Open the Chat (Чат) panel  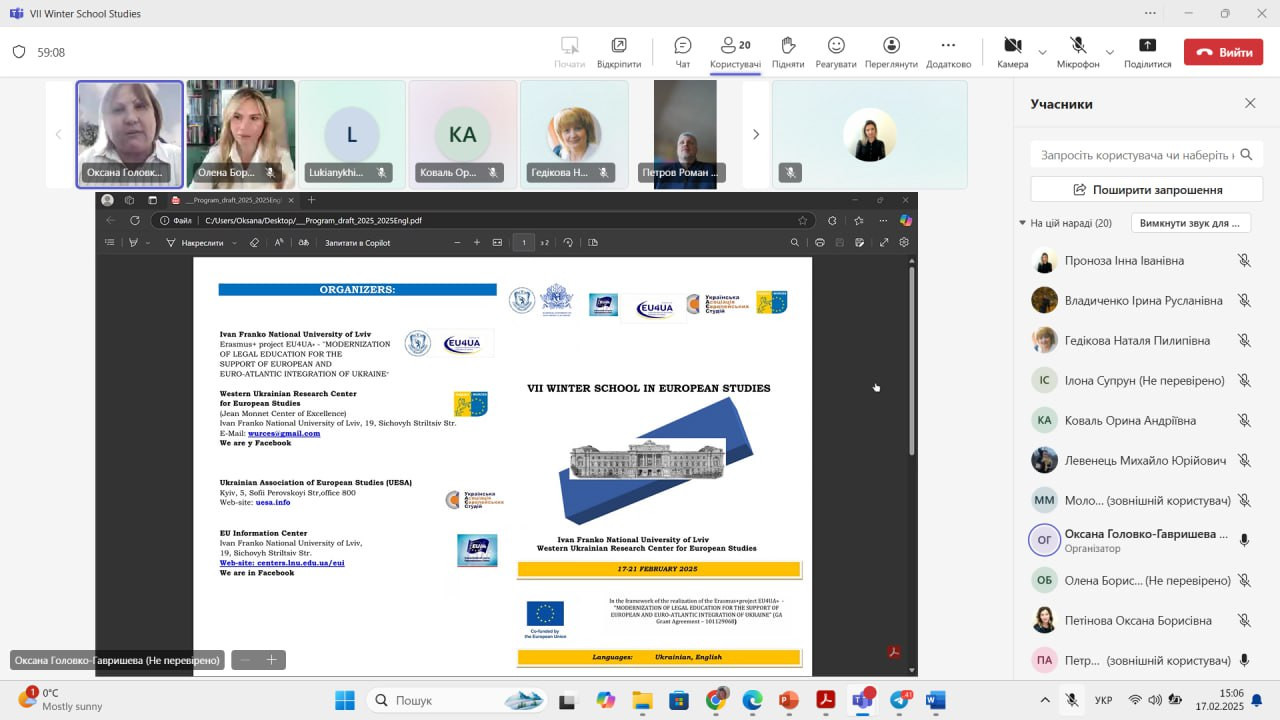click(x=683, y=52)
